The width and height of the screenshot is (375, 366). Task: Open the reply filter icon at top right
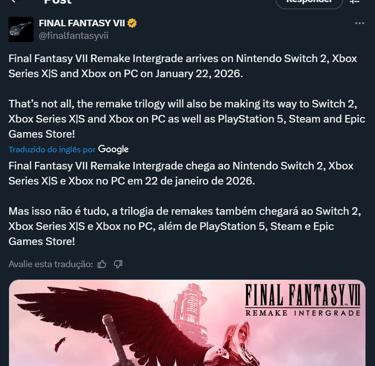tap(355, 2)
